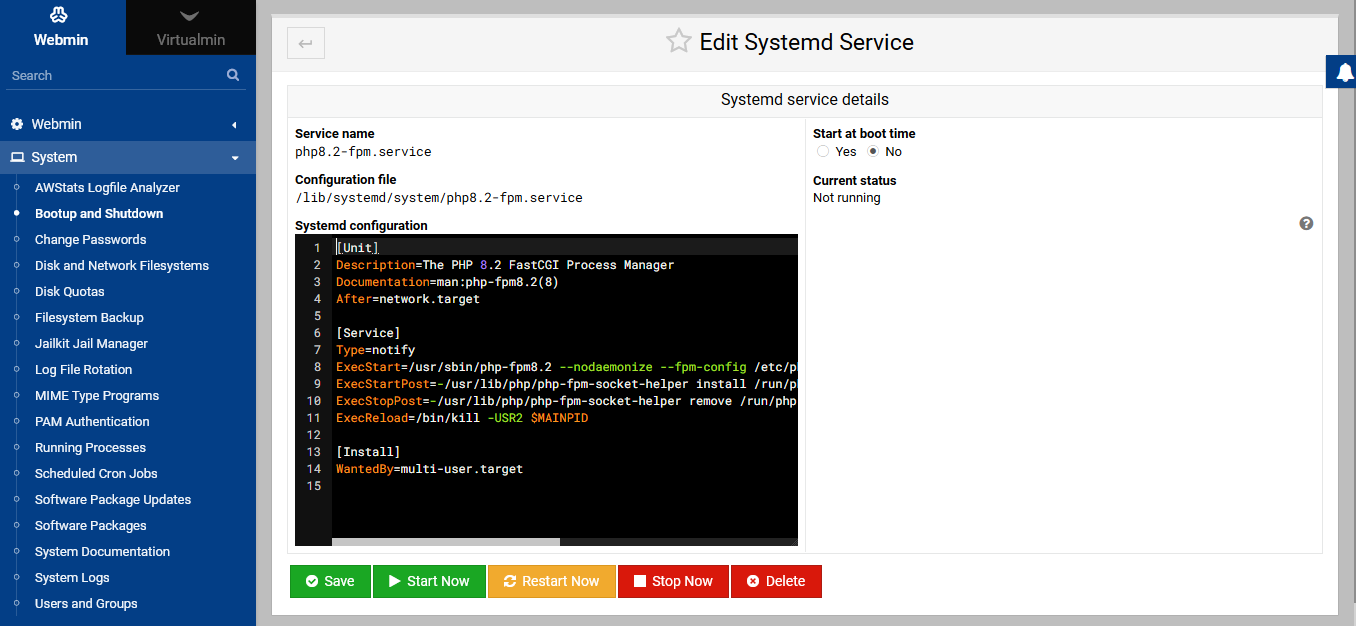1356x626 pixels.
Task: Click the [Service] line in editor
Action: tap(368, 333)
